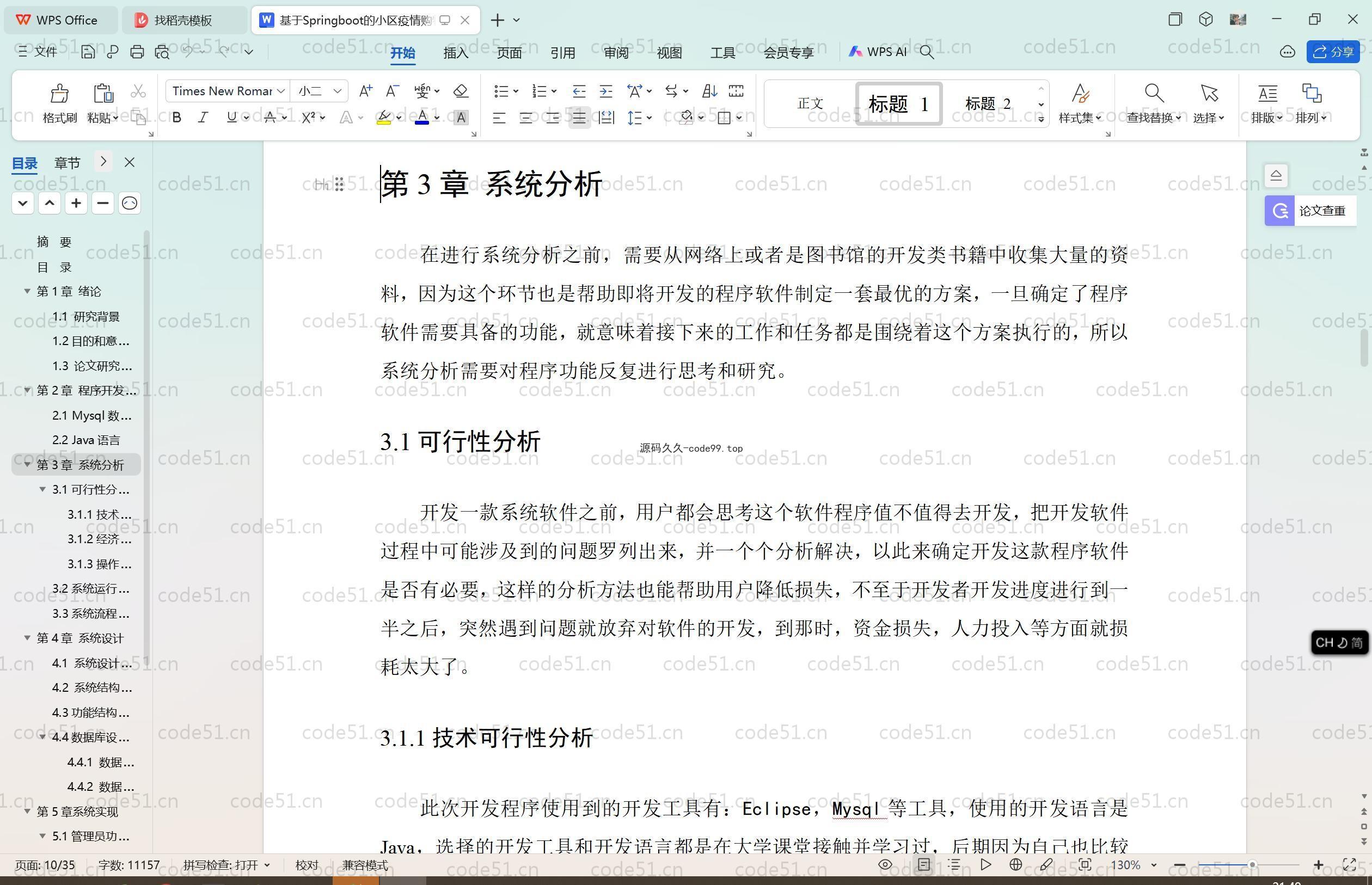Switch to reading mode eye icon
The height and width of the screenshot is (885, 1372).
[885, 864]
